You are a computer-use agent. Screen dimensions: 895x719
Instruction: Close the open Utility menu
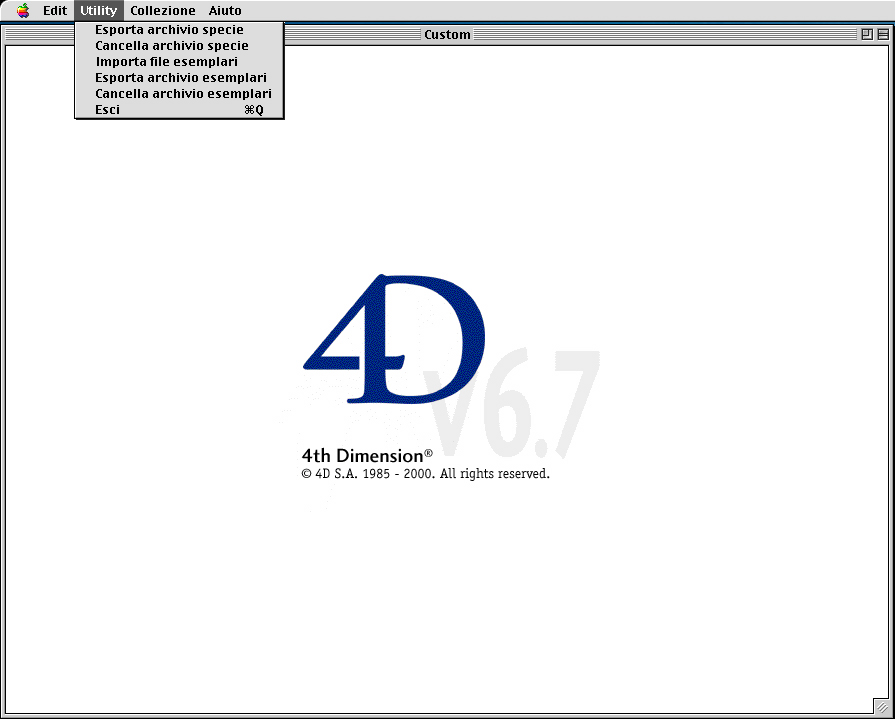(x=99, y=10)
